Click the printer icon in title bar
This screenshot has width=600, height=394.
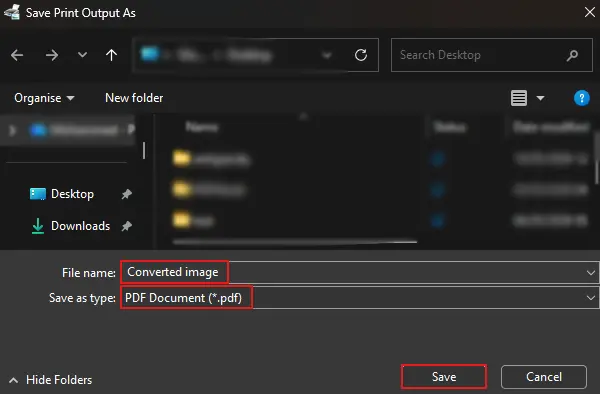coord(11,12)
